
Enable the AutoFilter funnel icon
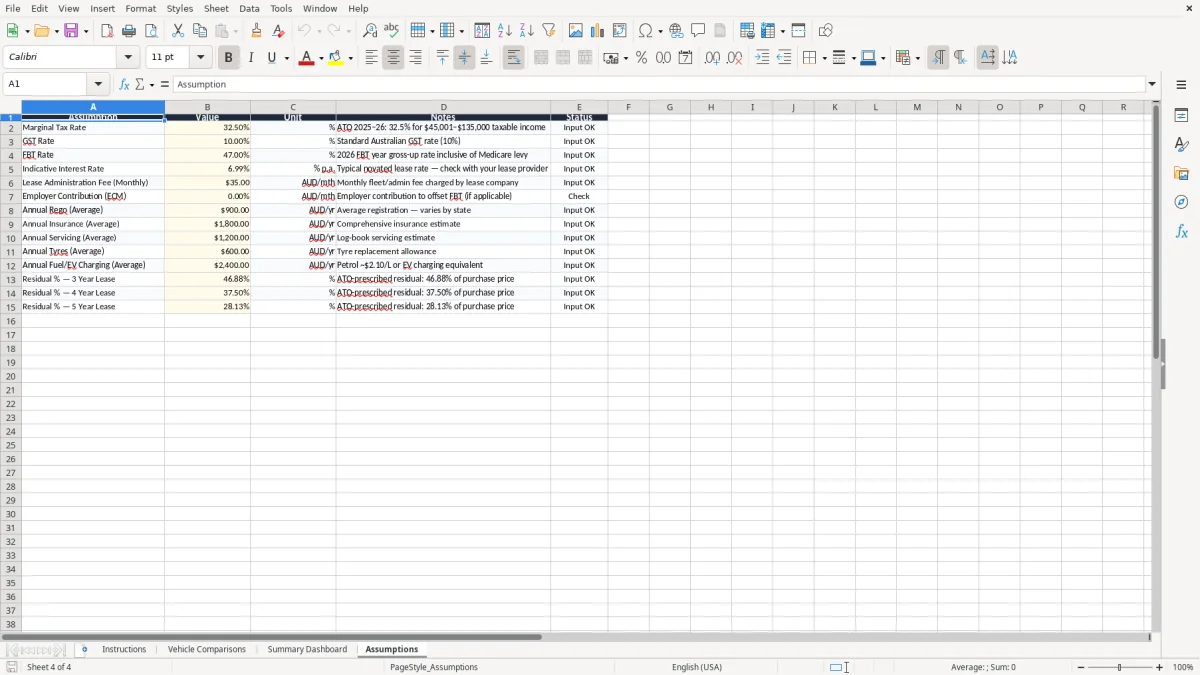[x=548, y=31]
